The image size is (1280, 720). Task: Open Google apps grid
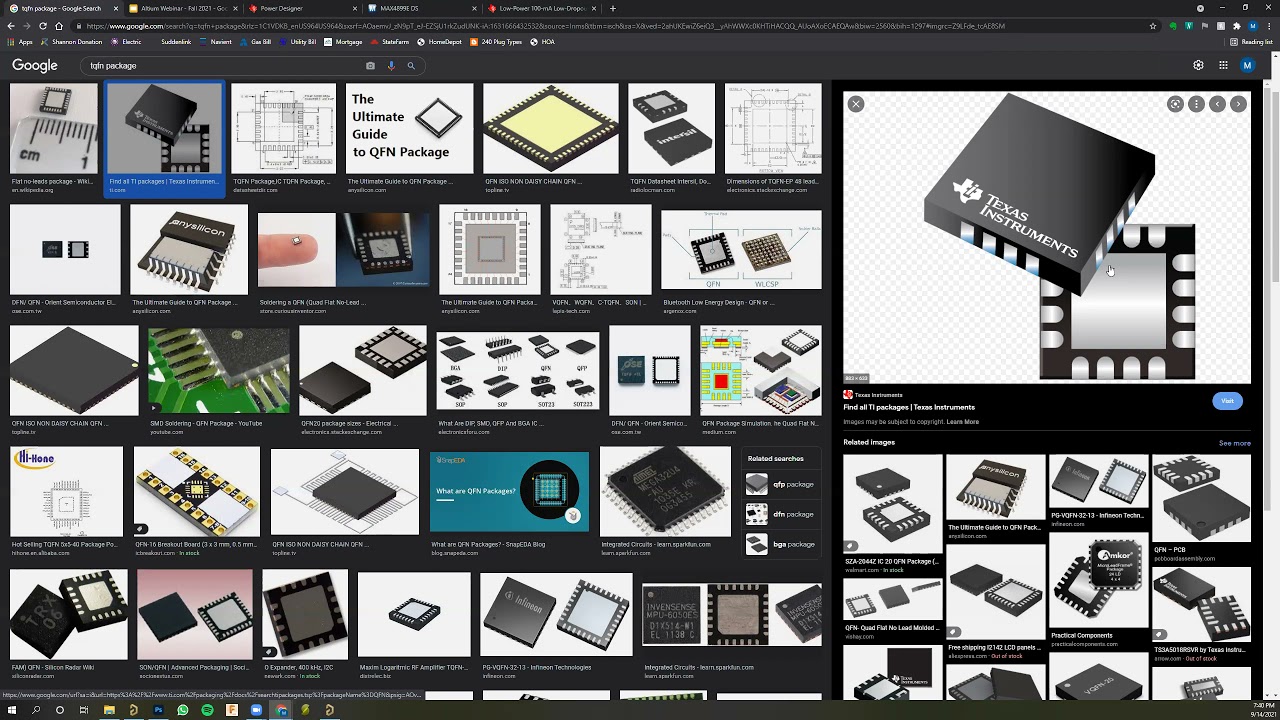(1223, 66)
